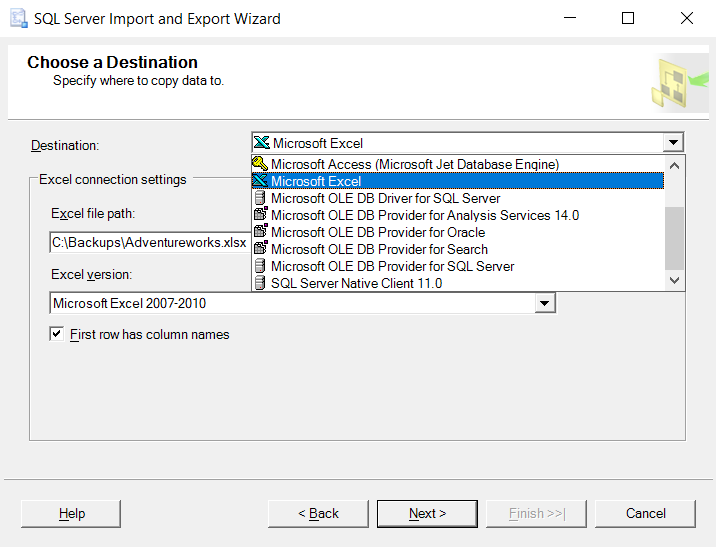Click the Access key icon in the dropdown list

(x=260, y=163)
